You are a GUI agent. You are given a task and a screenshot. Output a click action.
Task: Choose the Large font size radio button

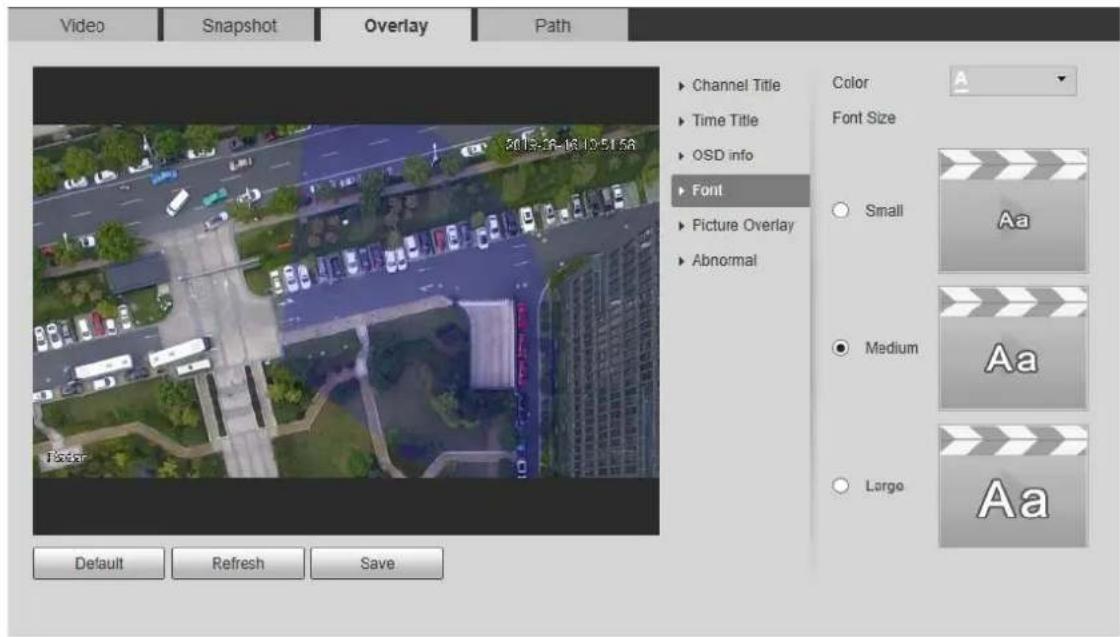coord(841,486)
